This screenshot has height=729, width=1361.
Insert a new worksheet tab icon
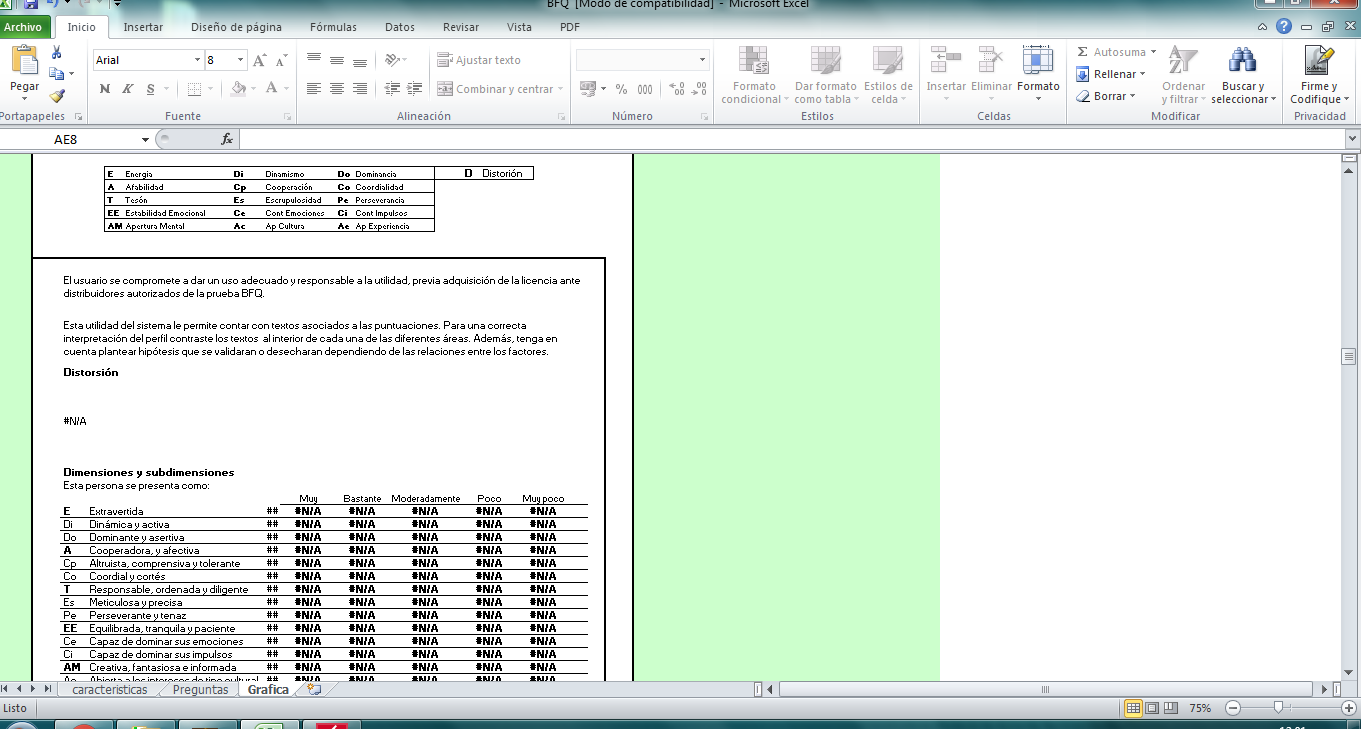tap(314, 690)
